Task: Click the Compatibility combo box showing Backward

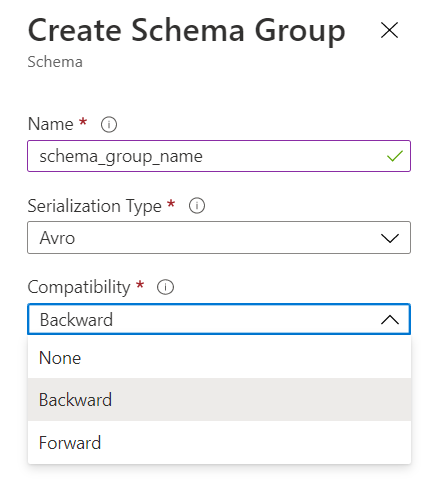Action: pos(219,319)
